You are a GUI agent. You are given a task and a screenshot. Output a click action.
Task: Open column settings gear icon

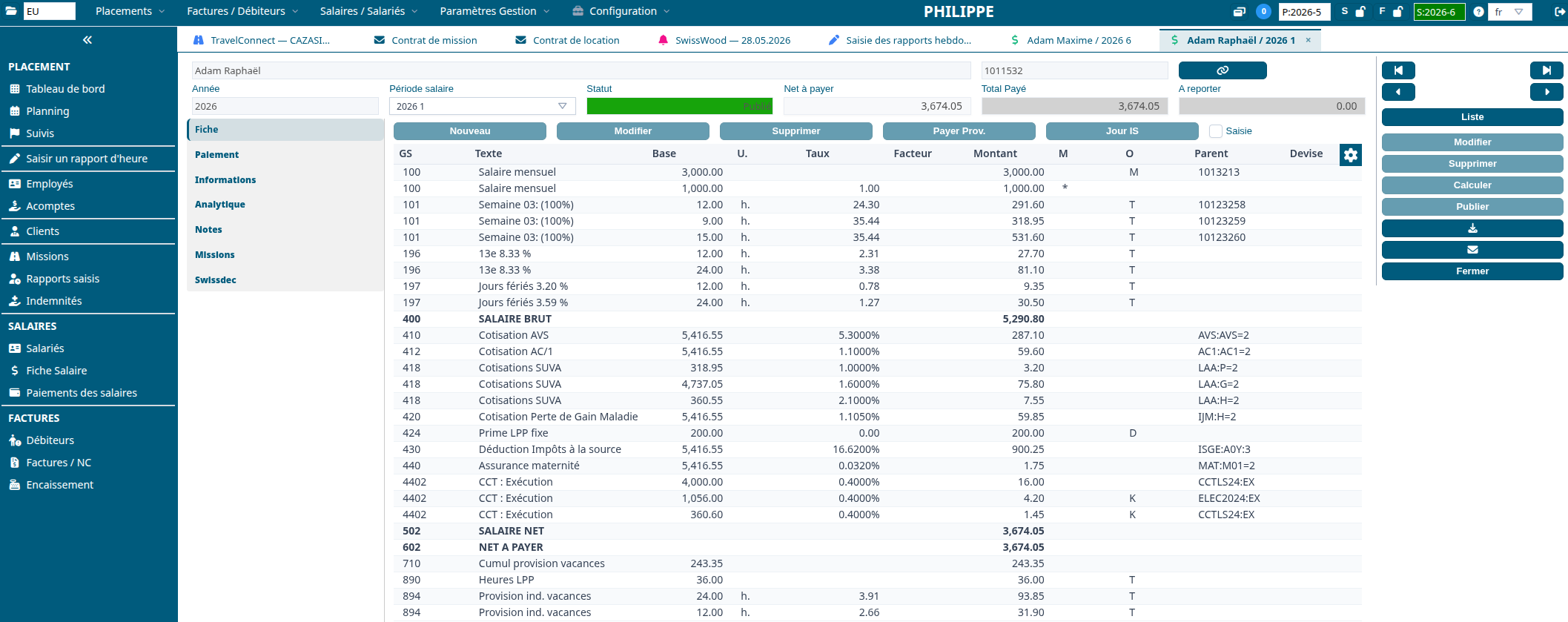(1351, 155)
